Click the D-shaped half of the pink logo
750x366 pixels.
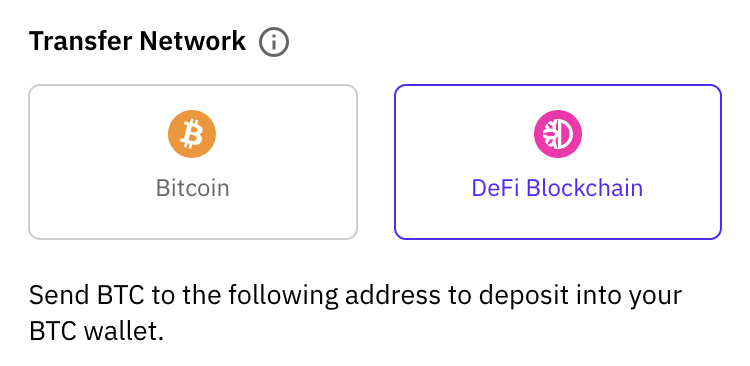pos(566,134)
